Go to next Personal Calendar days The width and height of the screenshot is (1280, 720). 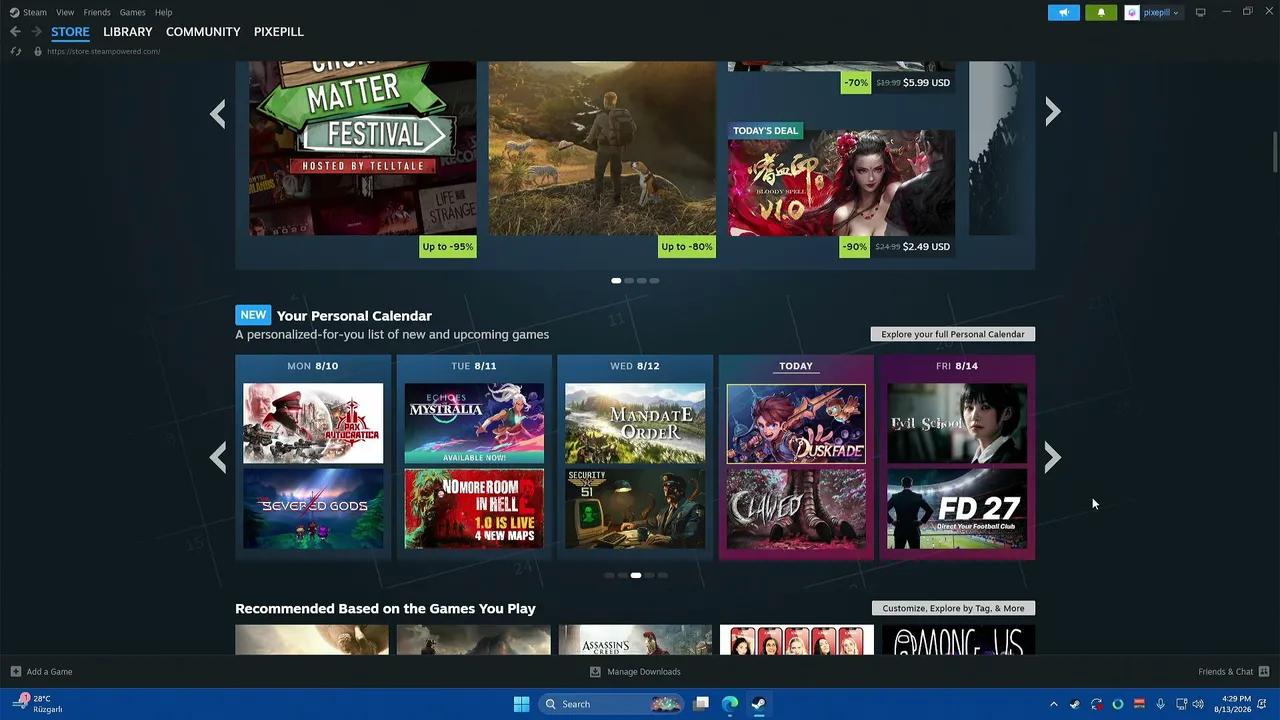(x=1052, y=457)
